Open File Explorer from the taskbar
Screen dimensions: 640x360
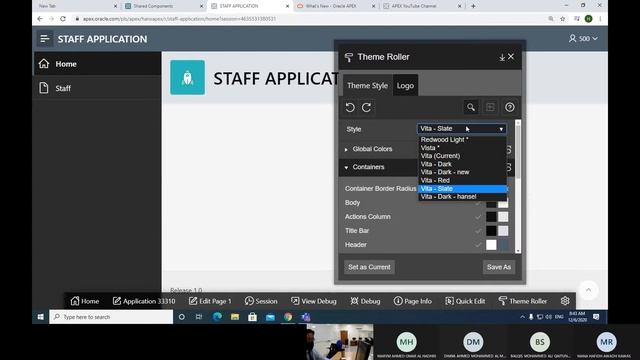click(235, 317)
